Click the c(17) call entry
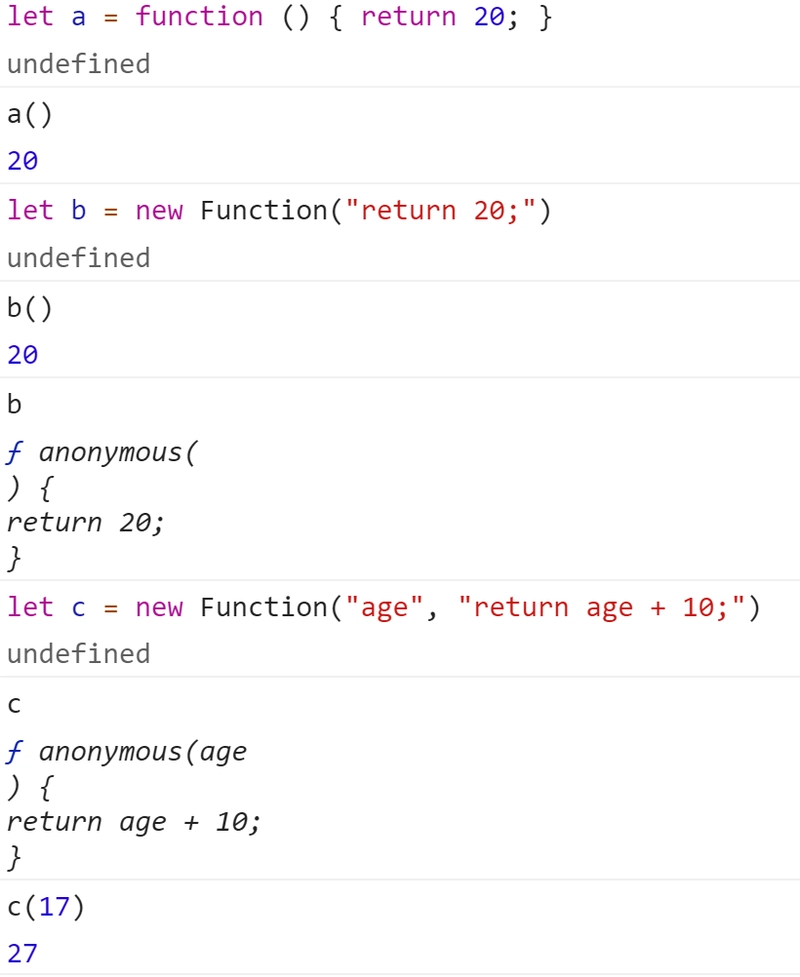 [45, 907]
